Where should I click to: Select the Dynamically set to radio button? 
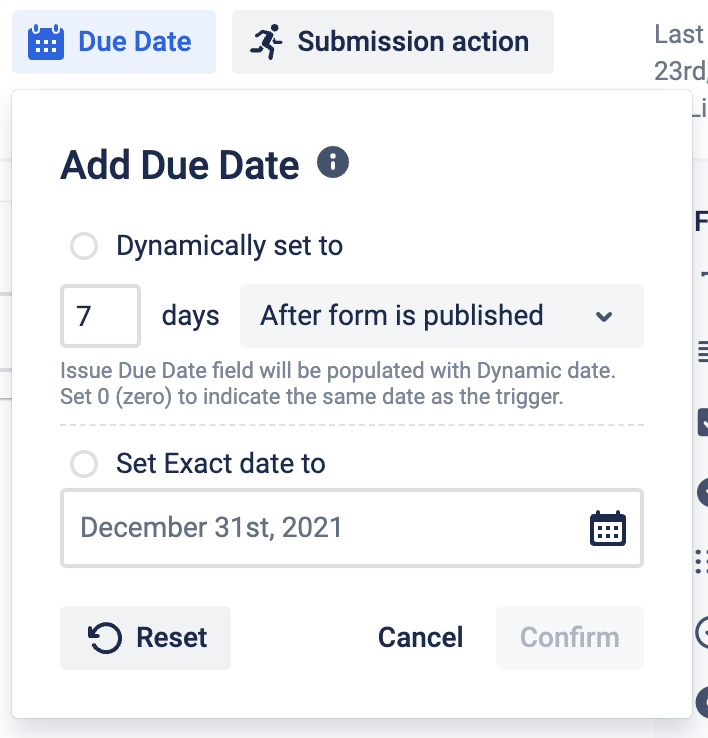(84, 246)
